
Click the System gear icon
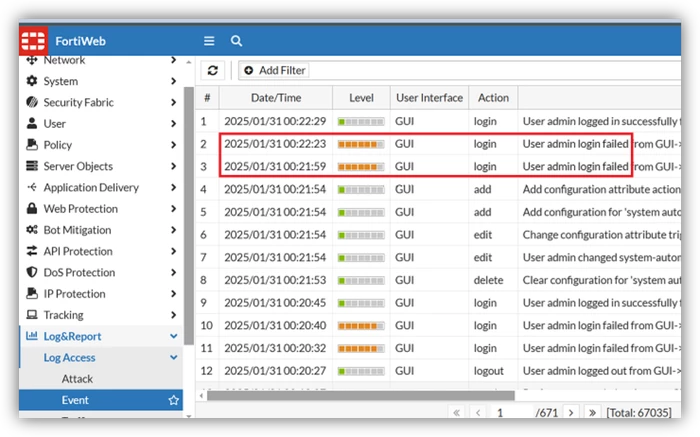point(32,81)
